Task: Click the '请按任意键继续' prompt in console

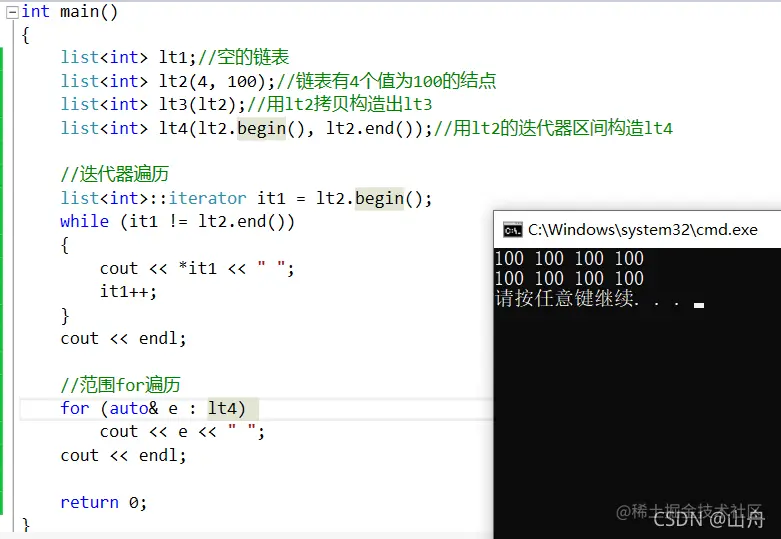Action: [x=564, y=298]
